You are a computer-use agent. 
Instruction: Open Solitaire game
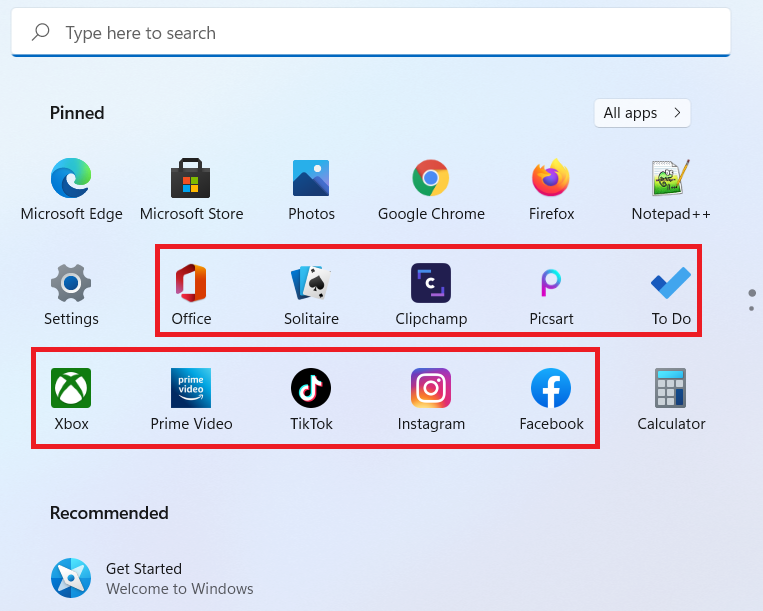(x=311, y=294)
